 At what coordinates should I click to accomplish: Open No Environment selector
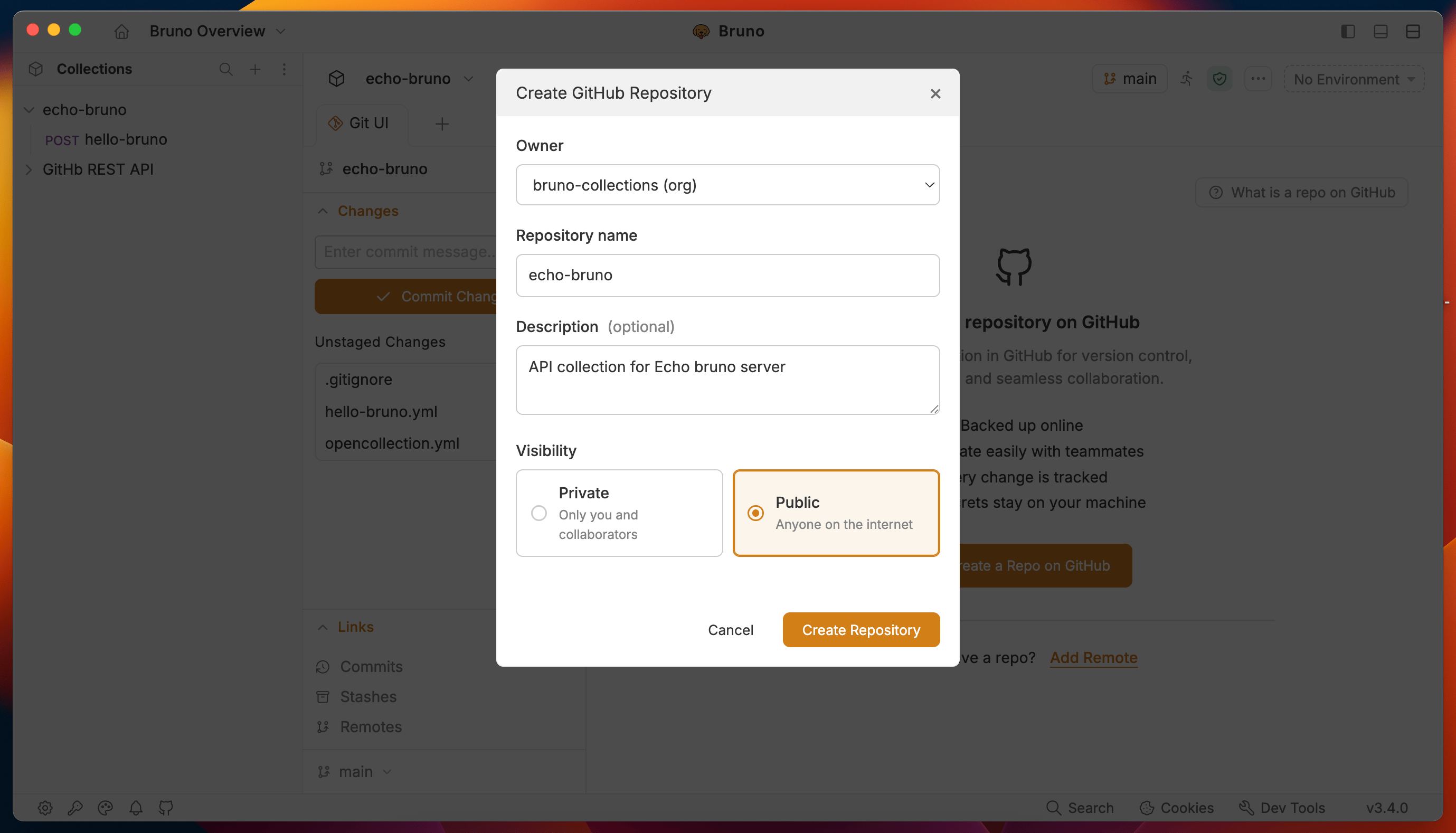pos(1354,79)
